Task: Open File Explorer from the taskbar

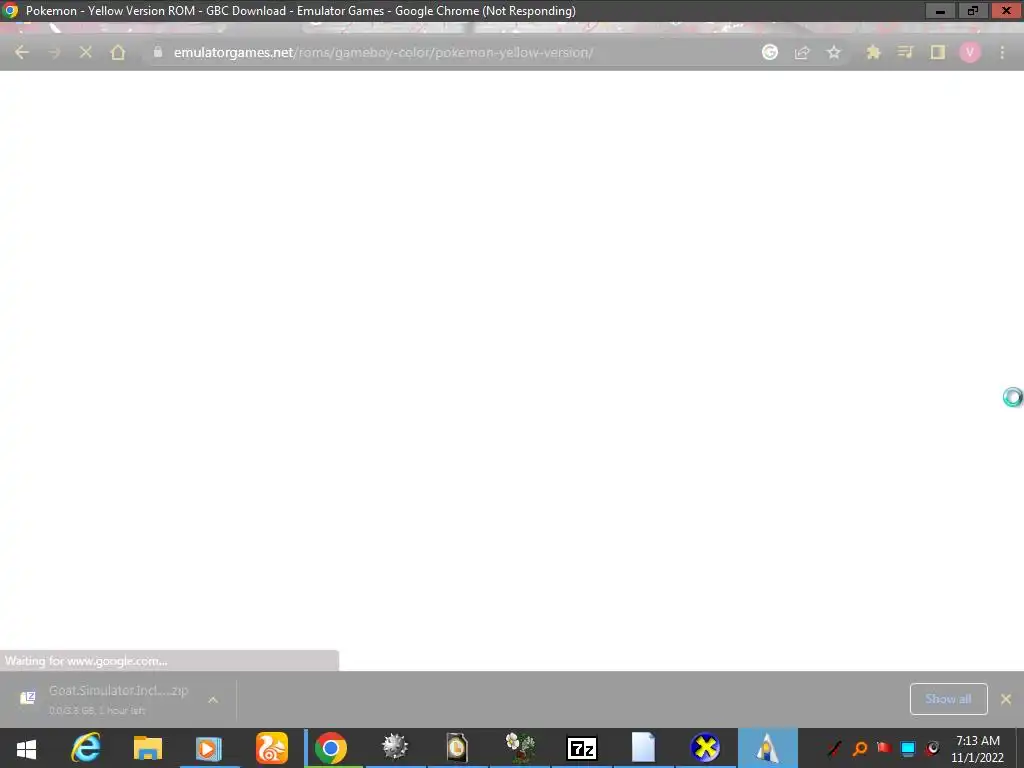Action: (148, 748)
